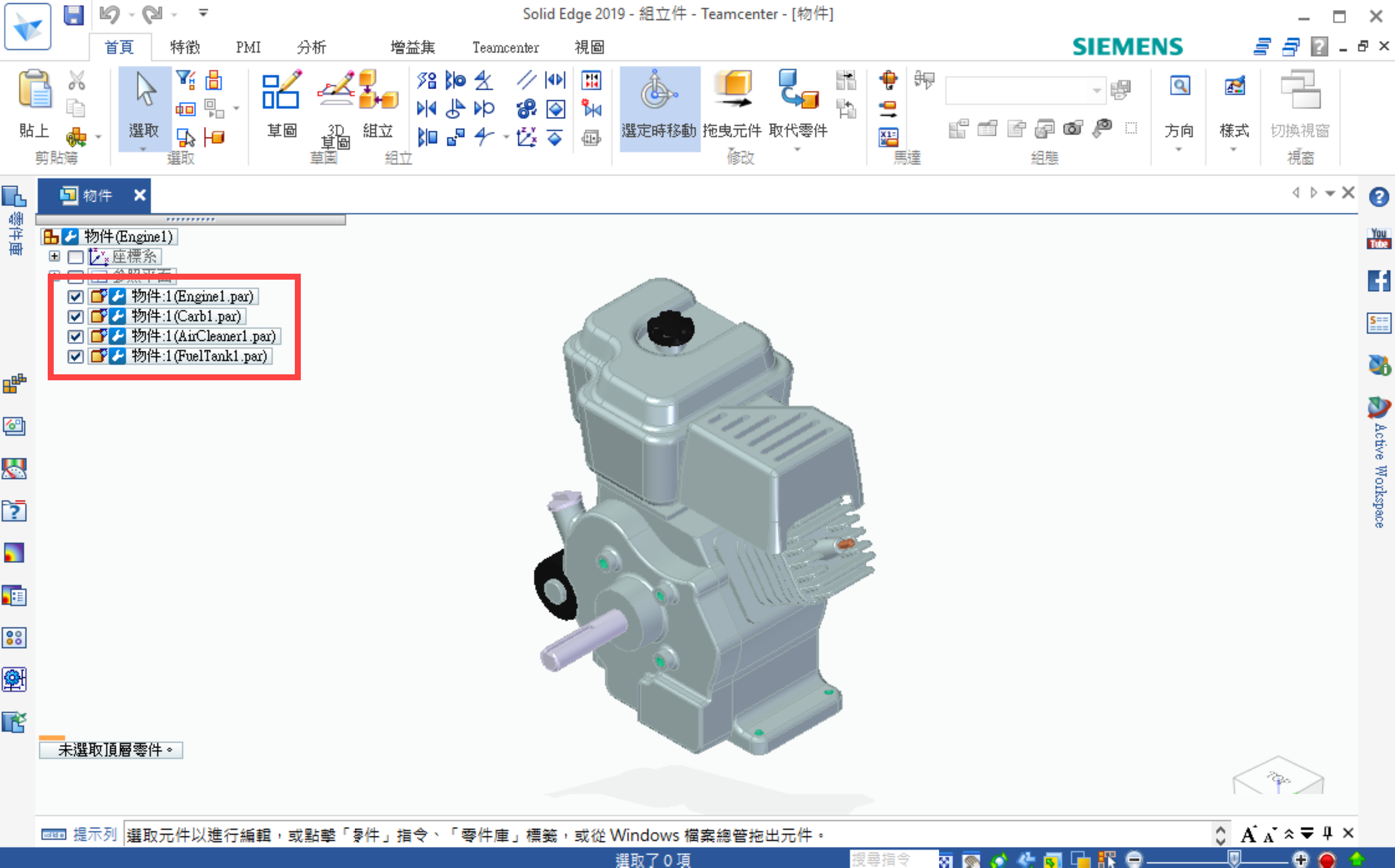Close the 物件 document tab

pos(140,195)
